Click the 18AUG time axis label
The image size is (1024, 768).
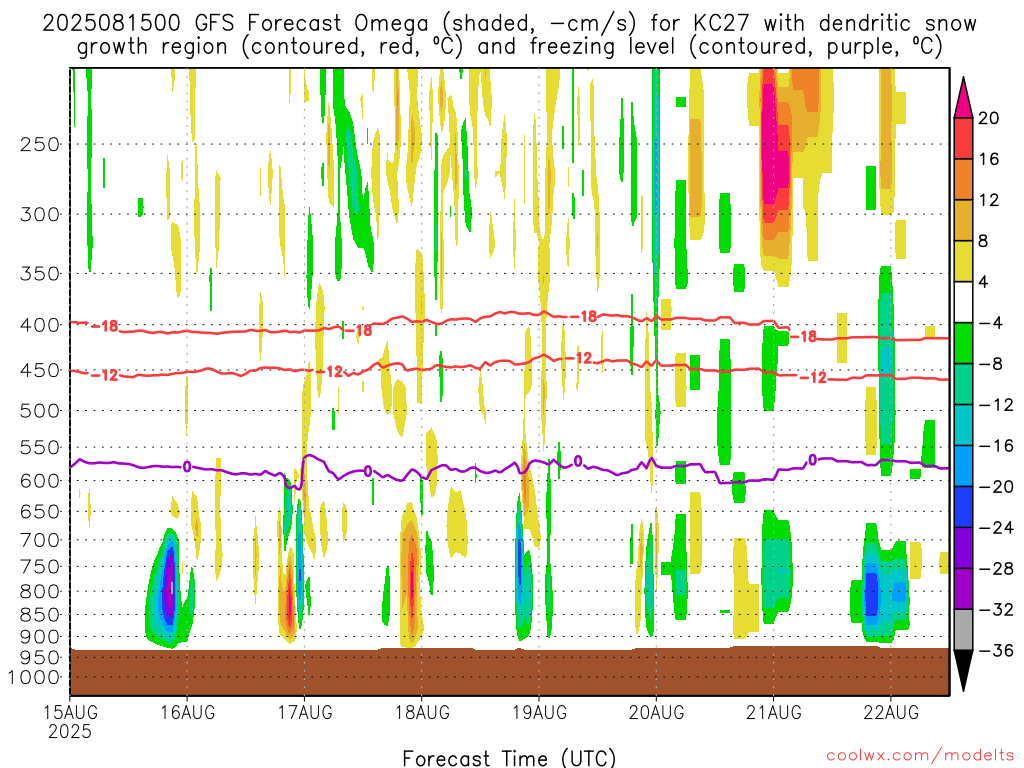[422, 712]
